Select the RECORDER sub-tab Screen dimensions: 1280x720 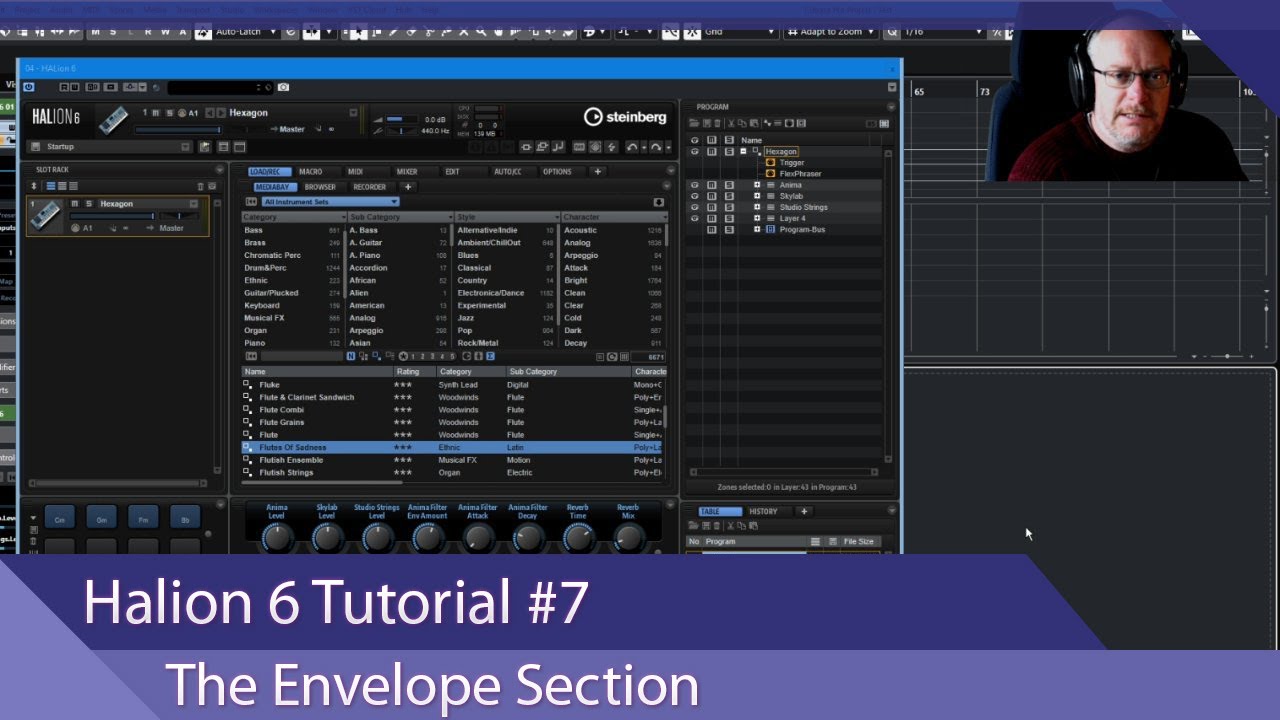[369, 187]
